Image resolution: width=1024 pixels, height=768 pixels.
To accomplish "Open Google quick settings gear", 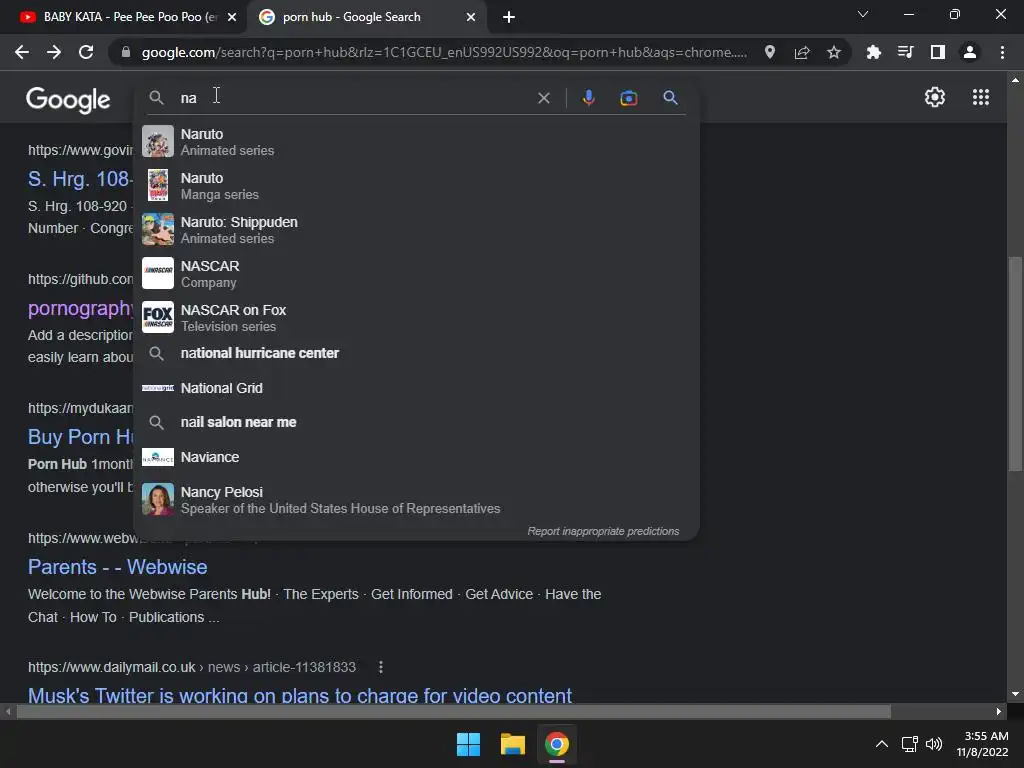I will 935,97.
